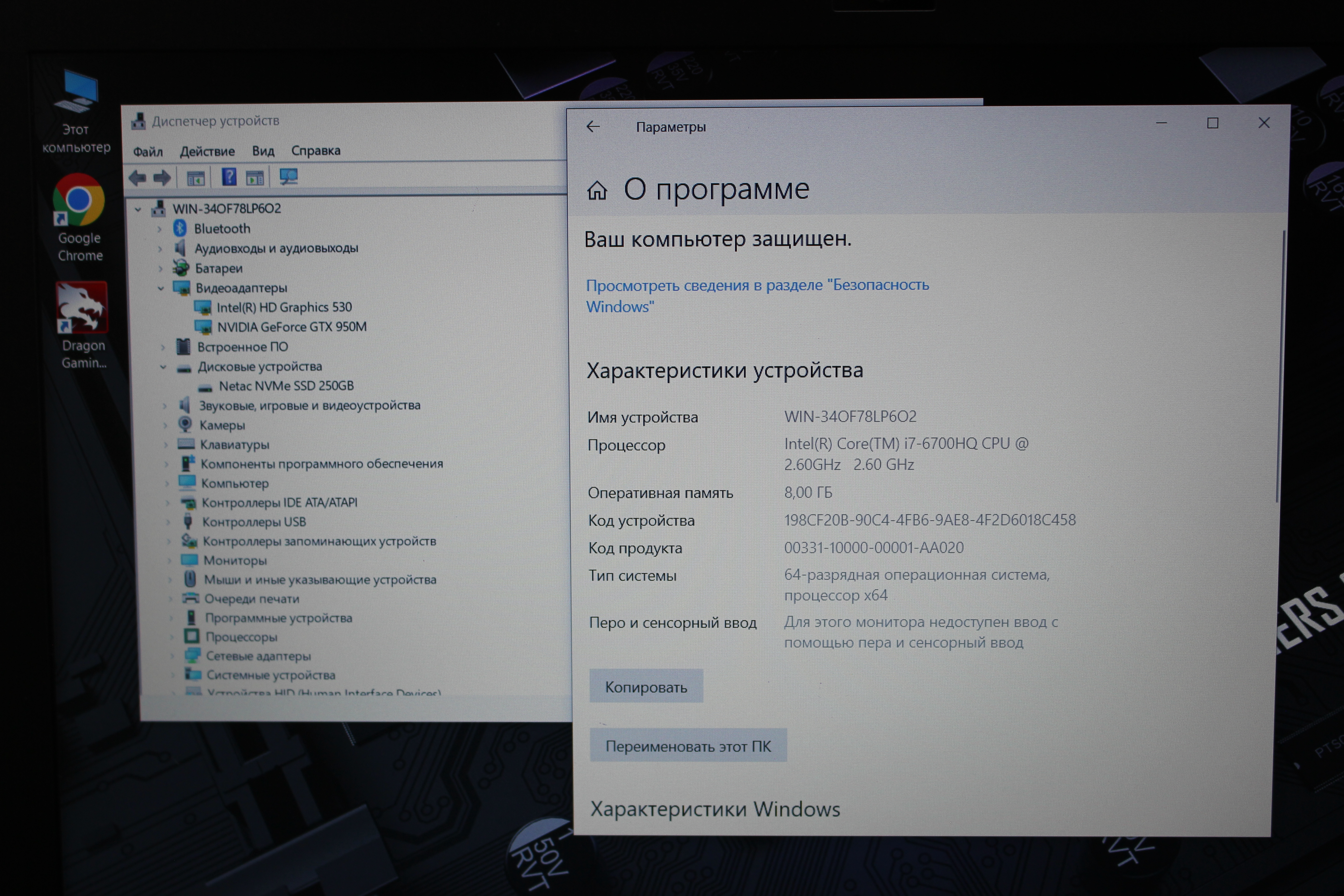Collapse the Дисковые устройства category
The width and height of the screenshot is (1344, 896).
[x=163, y=367]
